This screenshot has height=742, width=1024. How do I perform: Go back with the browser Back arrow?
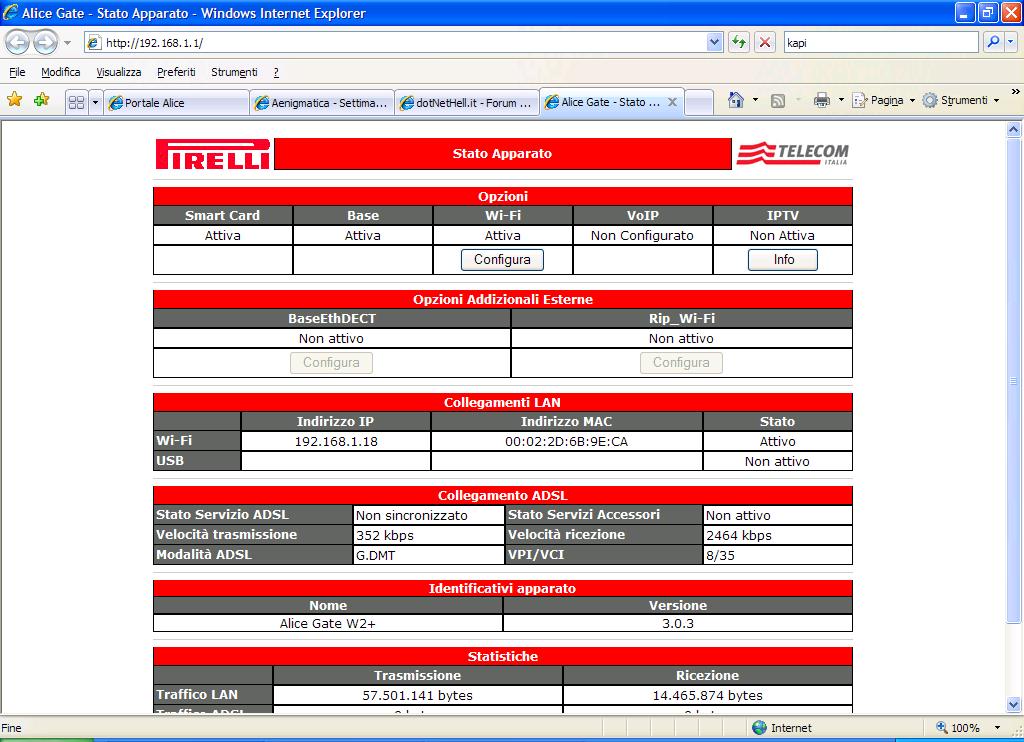[18, 42]
